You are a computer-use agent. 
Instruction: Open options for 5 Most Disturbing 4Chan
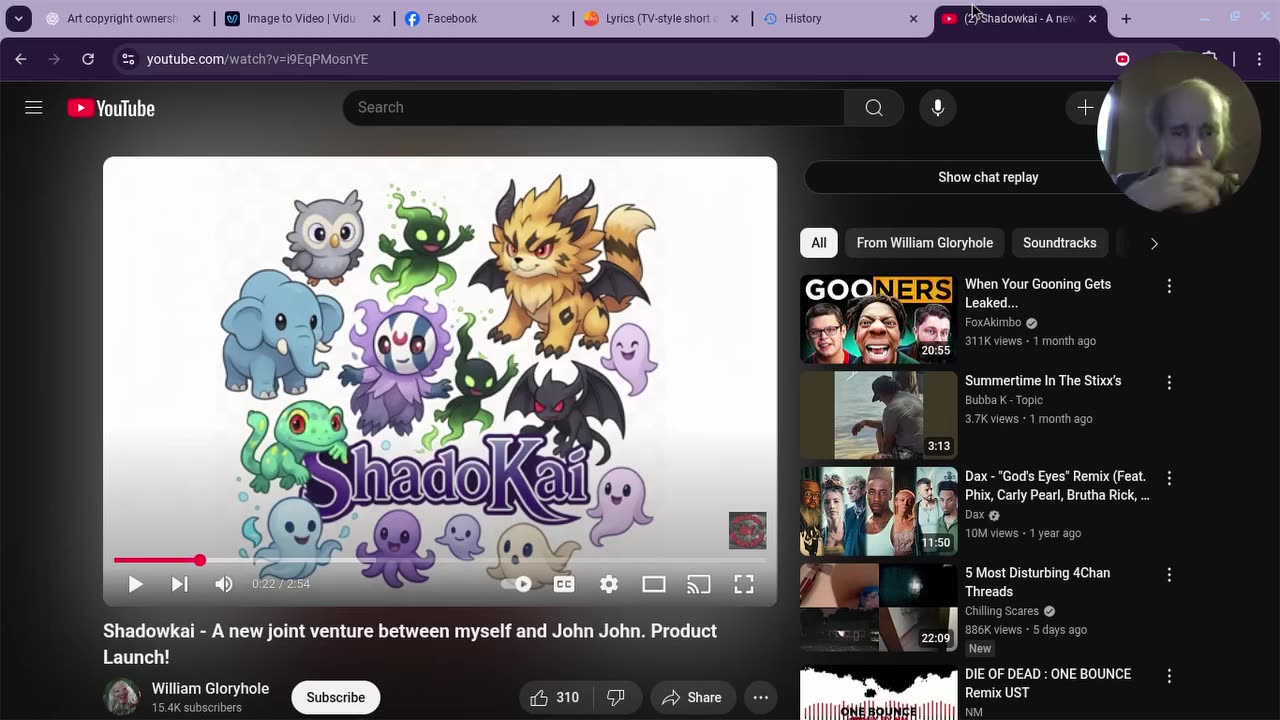point(1169,575)
